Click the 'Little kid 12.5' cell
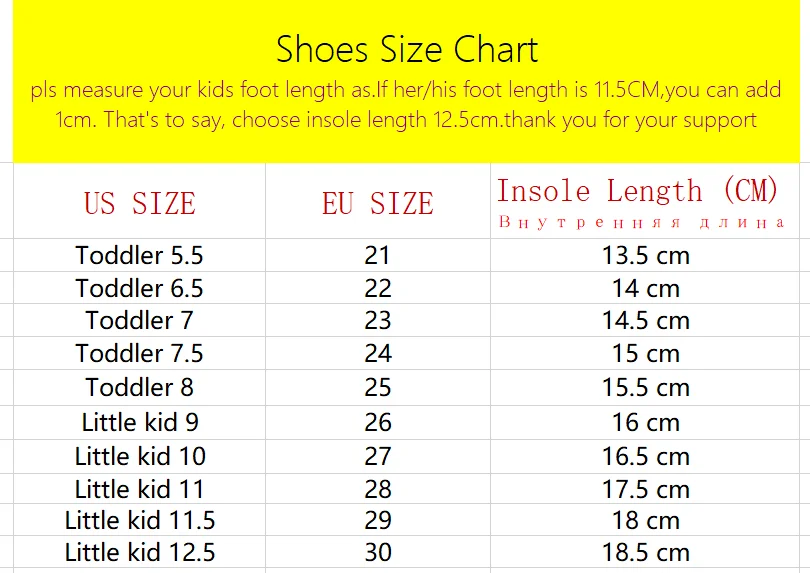The image size is (810, 573). (x=139, y=552)
